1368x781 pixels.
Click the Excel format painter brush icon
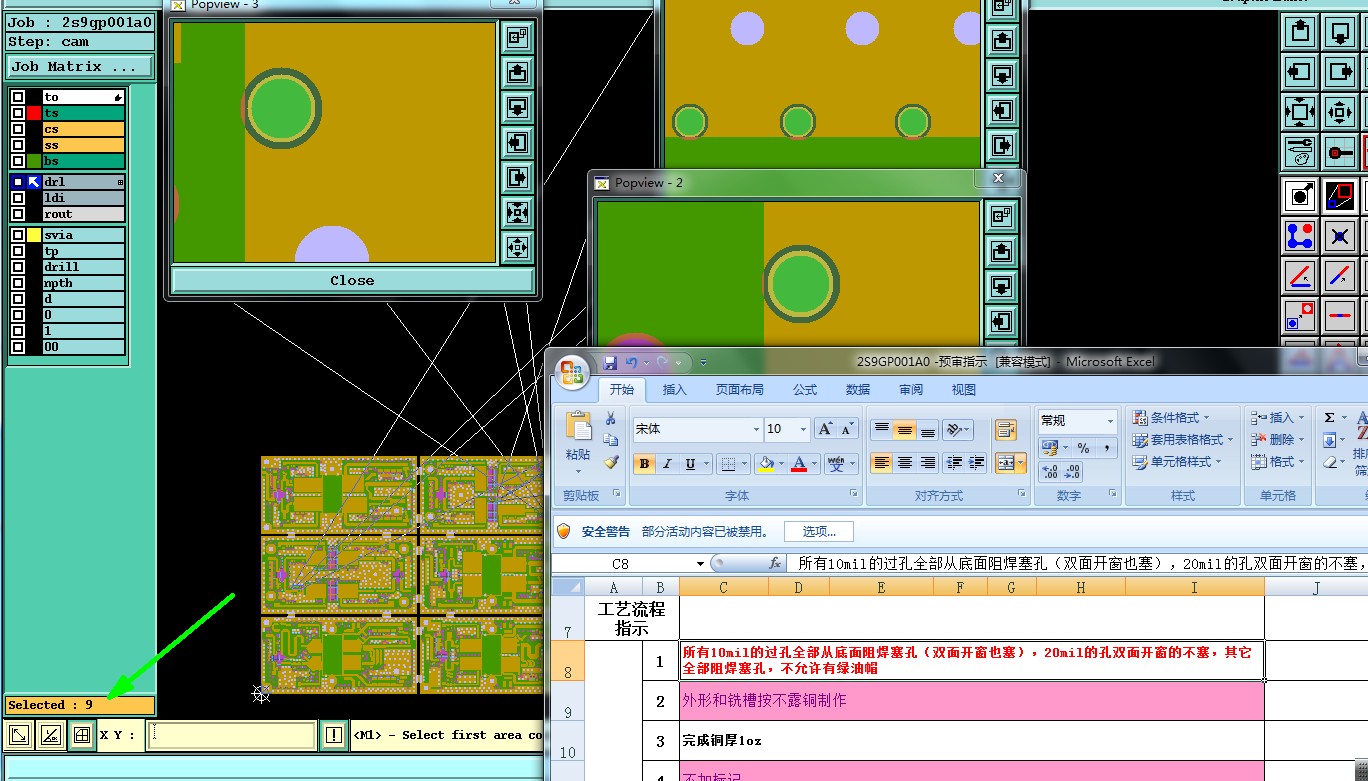[x=610, y=462]
